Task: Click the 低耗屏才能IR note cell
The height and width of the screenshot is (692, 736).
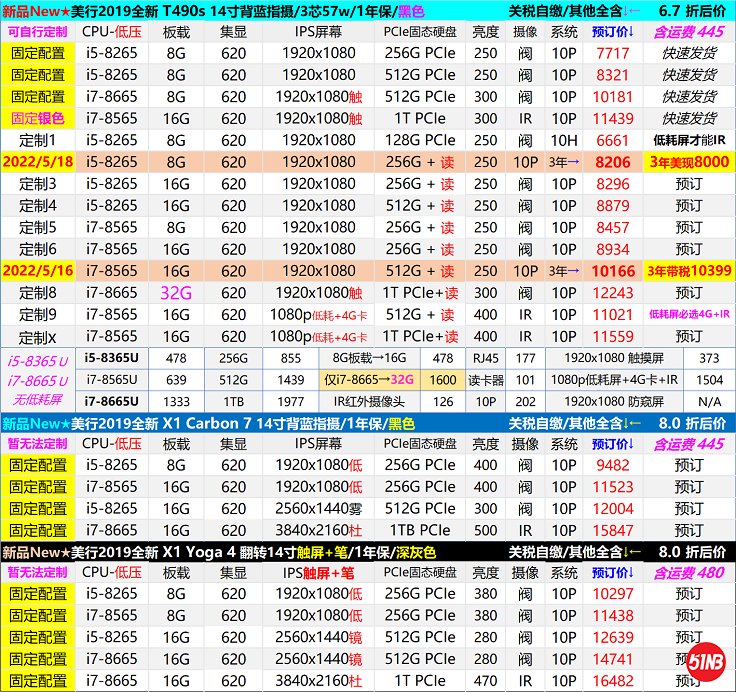Action: (x=688, y=141)
